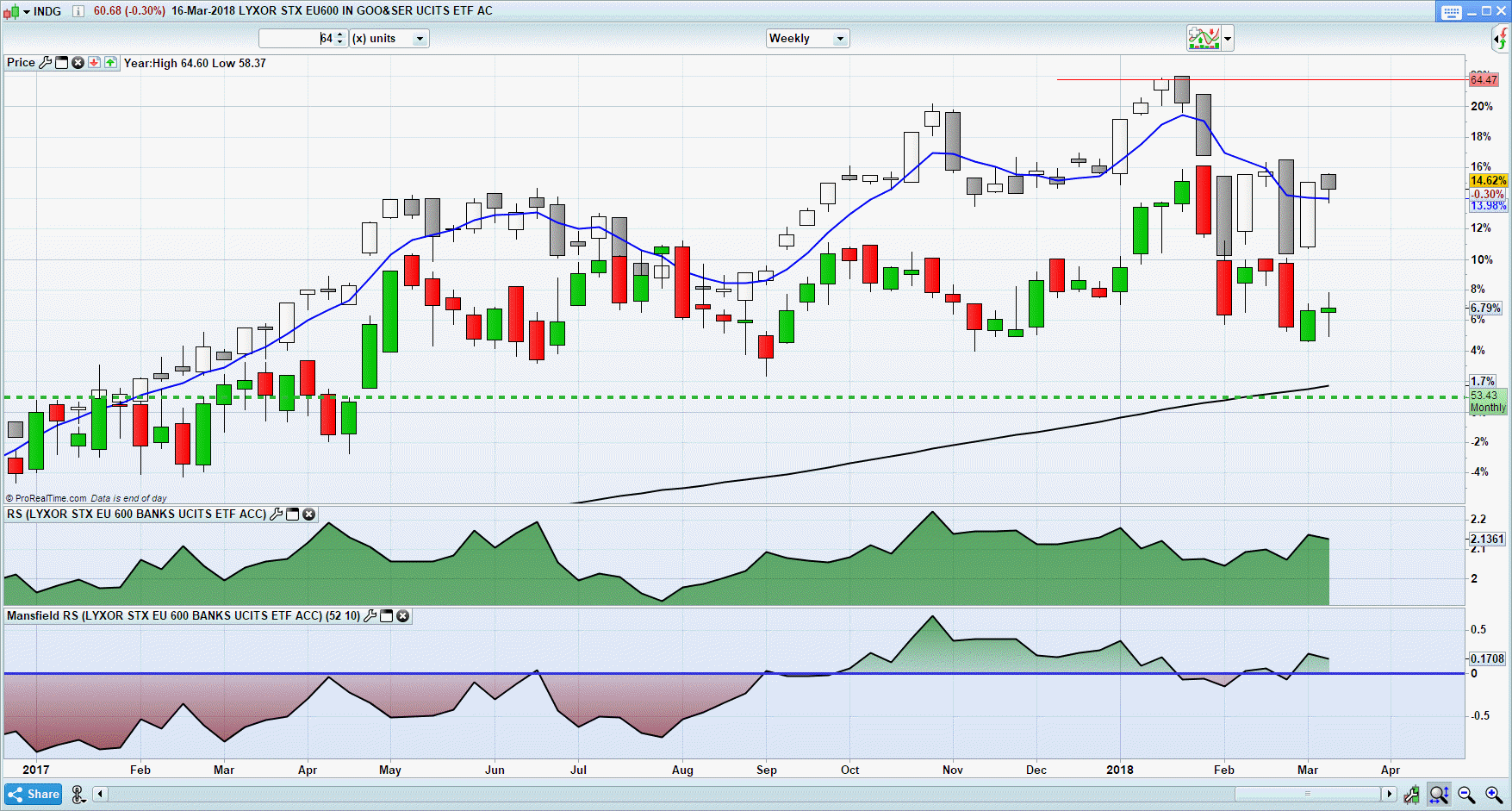This screenshot has width=1512, height=811.
Task: Click the 1.7% axis value label
Action: point(1483,381)
